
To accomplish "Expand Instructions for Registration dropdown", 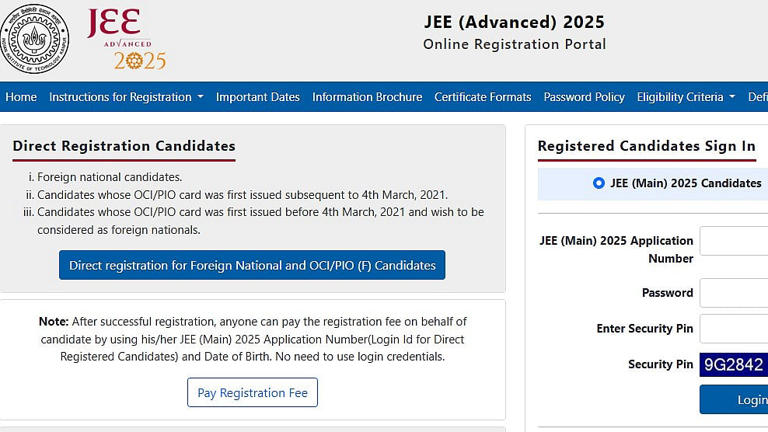I will click(126, 97).
